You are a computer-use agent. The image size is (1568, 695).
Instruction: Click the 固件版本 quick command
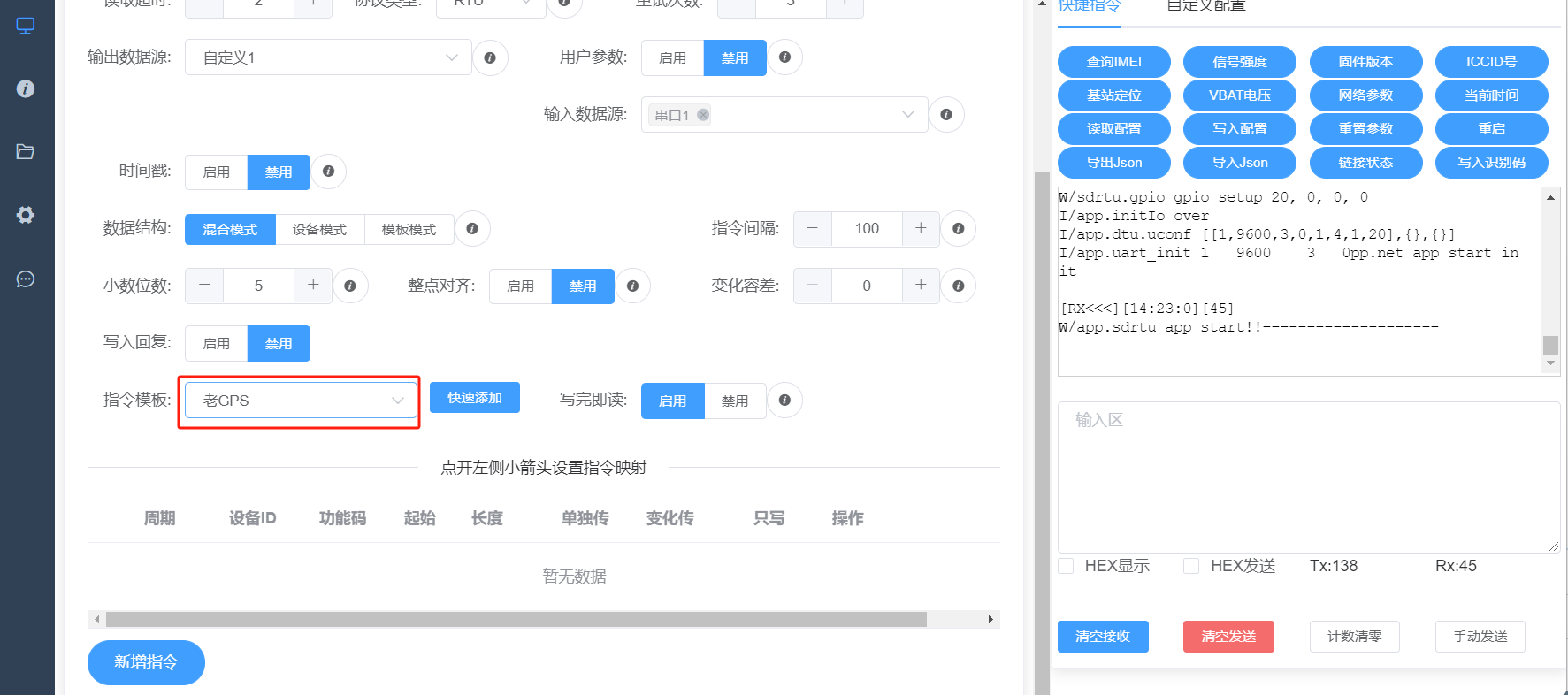1365,62
